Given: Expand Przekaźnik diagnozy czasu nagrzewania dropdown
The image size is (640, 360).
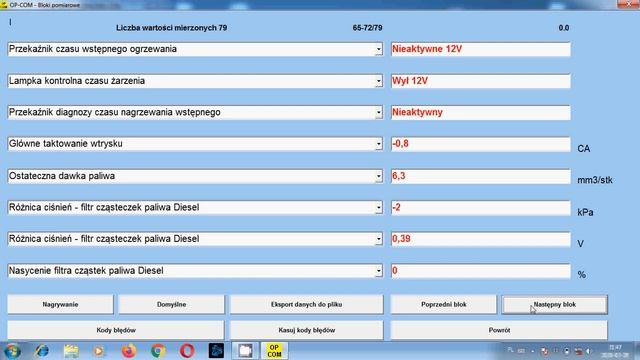Looking at the screenshot, I should click(x=379, y=113).
